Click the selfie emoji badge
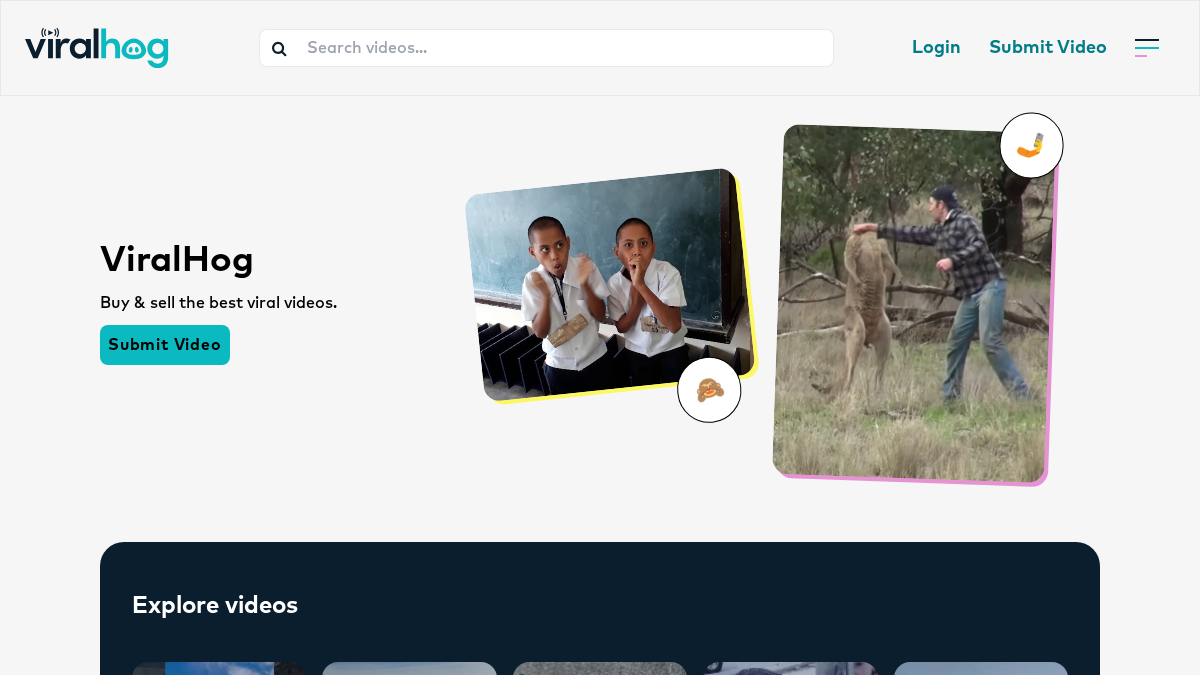The width and height of the screenshot is (1200, 675). click(1031, 145)
